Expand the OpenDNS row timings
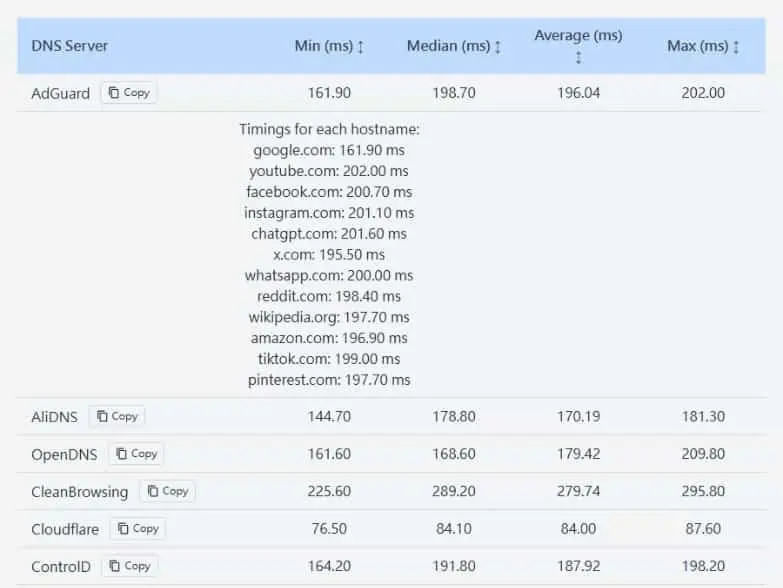783x588 pixels. coord(391,454)
